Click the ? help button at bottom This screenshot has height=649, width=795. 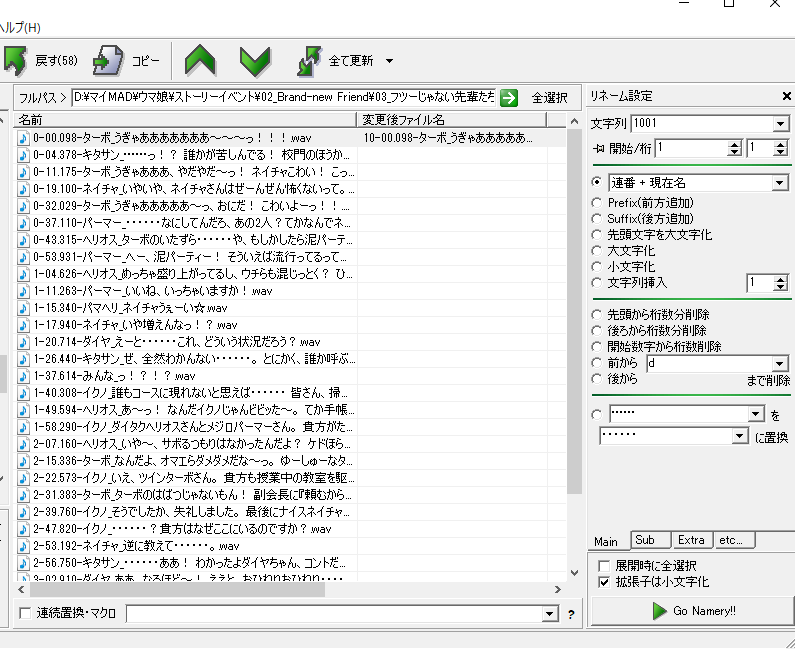[571, 615]
